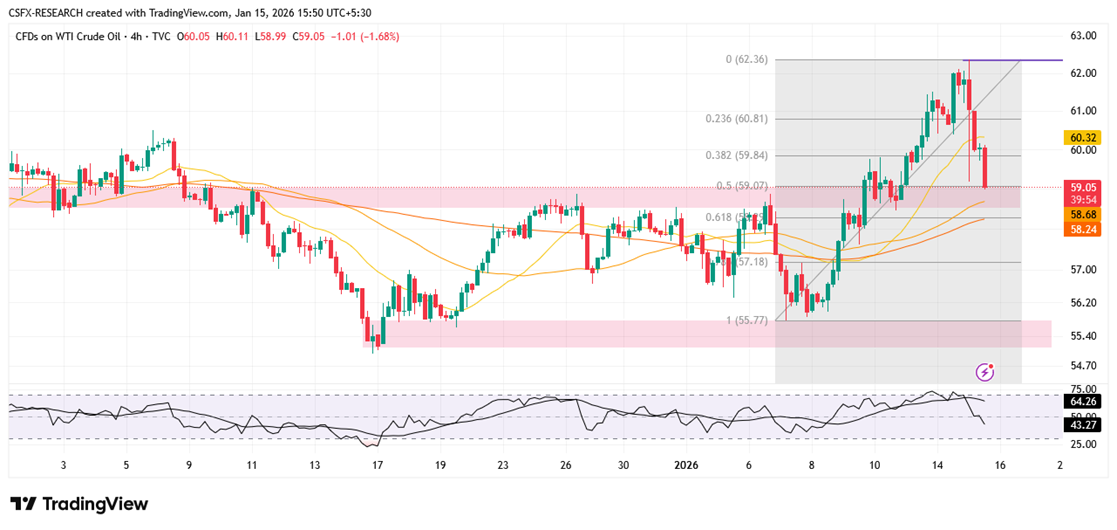Viewport: 1117px width, 530px height.
Task: Click the Fibonacci 1 (55.77) level label
Action: 747,321
